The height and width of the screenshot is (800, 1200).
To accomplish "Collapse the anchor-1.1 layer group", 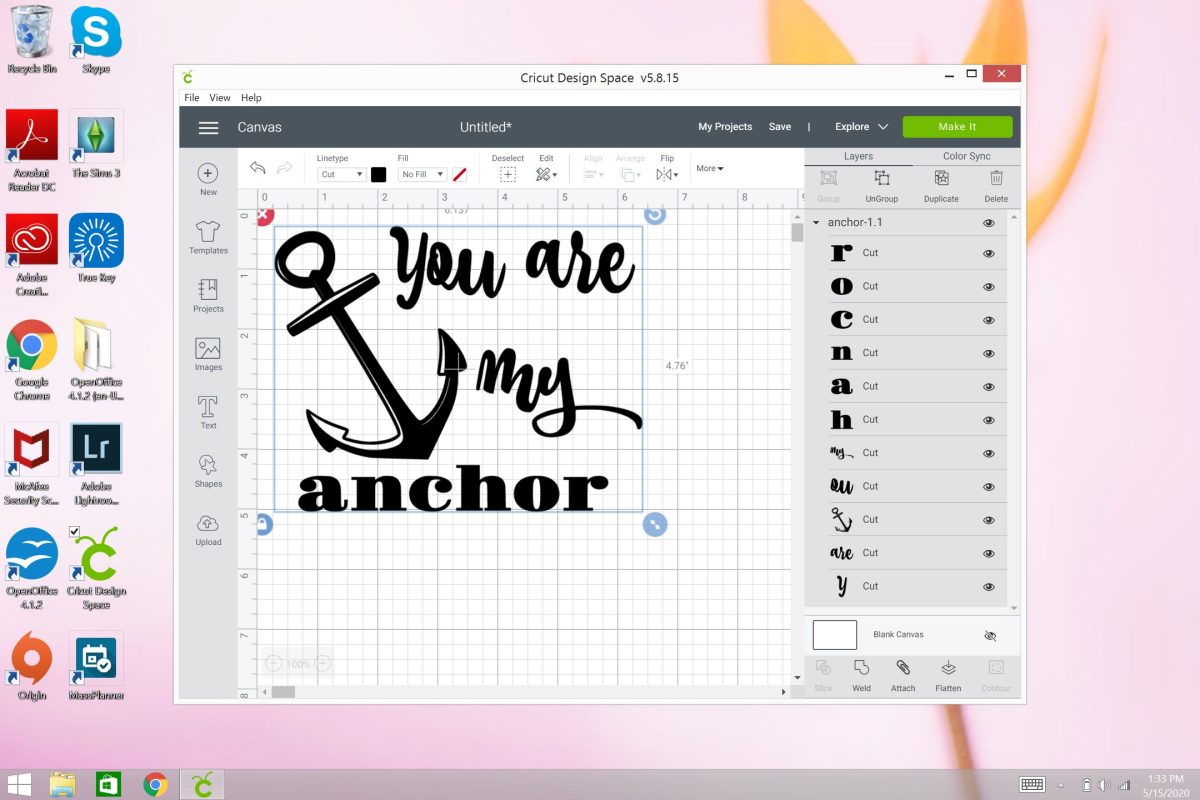I will pos(816,223).
